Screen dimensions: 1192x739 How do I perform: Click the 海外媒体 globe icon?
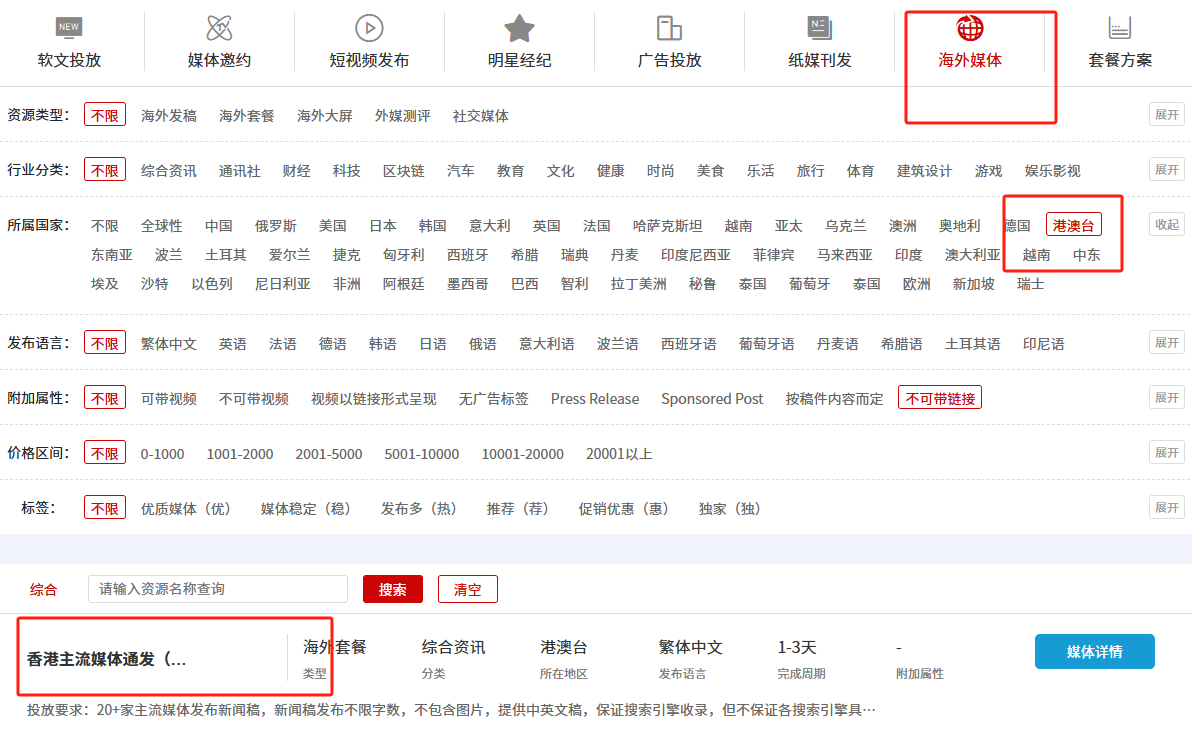tap(970, 27)
